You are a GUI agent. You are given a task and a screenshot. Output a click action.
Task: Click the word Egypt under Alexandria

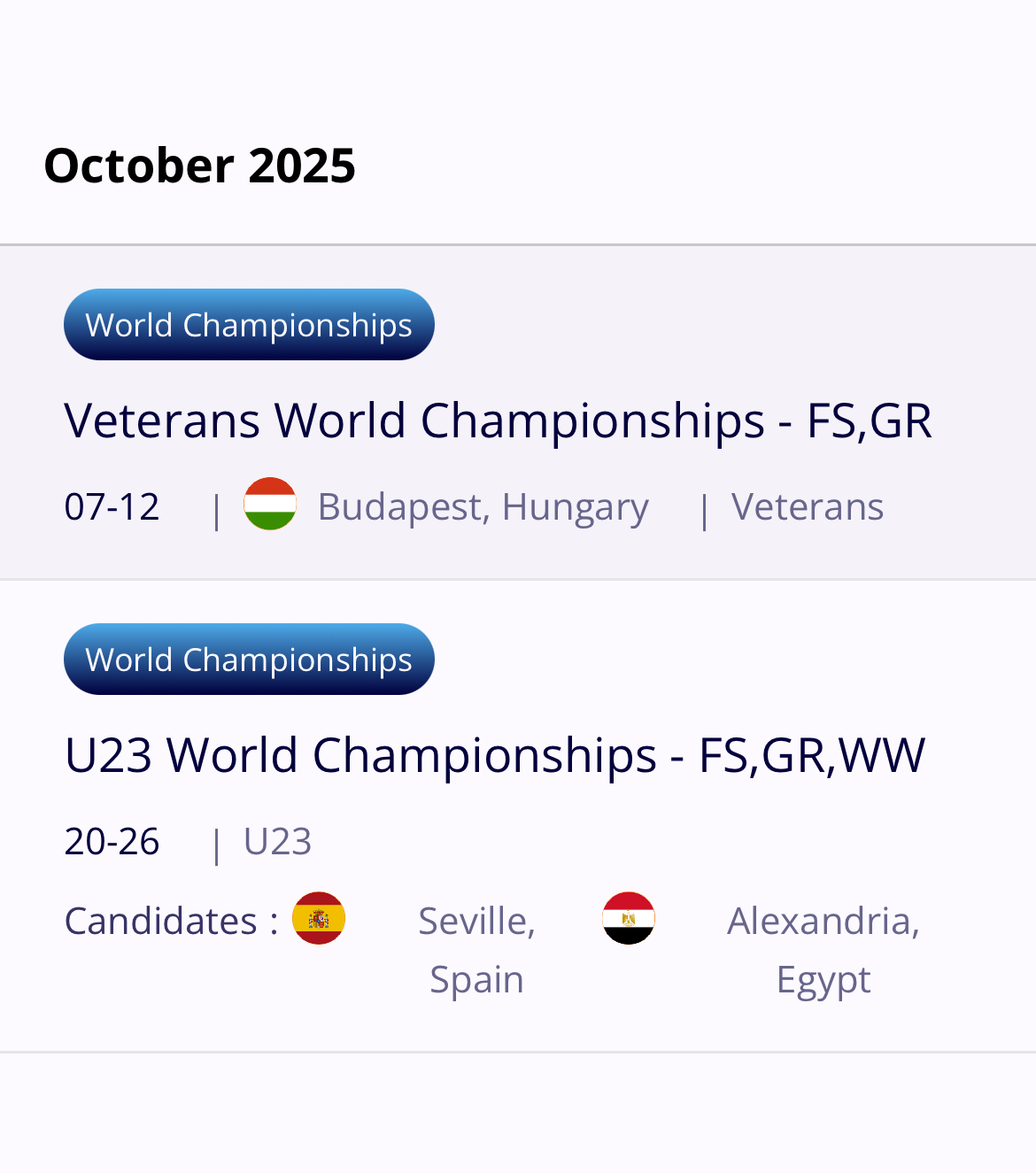click(823, 981)
